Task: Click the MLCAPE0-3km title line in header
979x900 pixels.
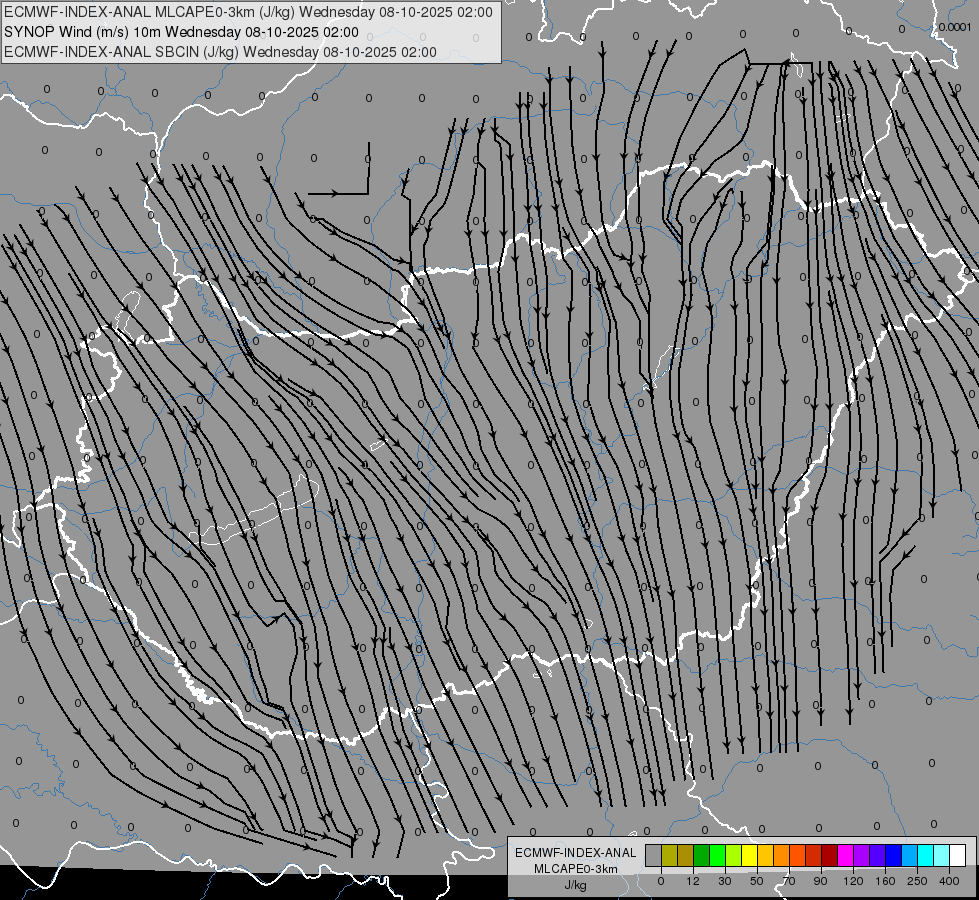Action: (x=248, y=12)
